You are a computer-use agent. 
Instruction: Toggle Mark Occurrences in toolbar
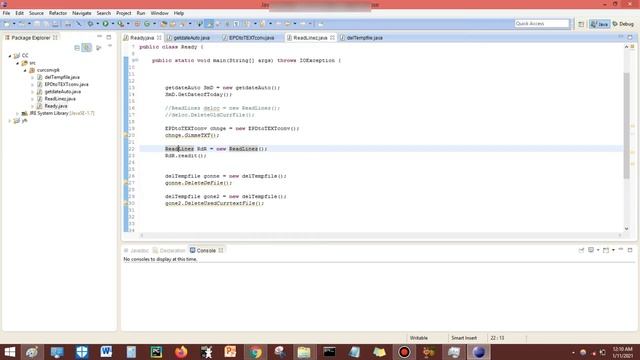pos(209,24)
